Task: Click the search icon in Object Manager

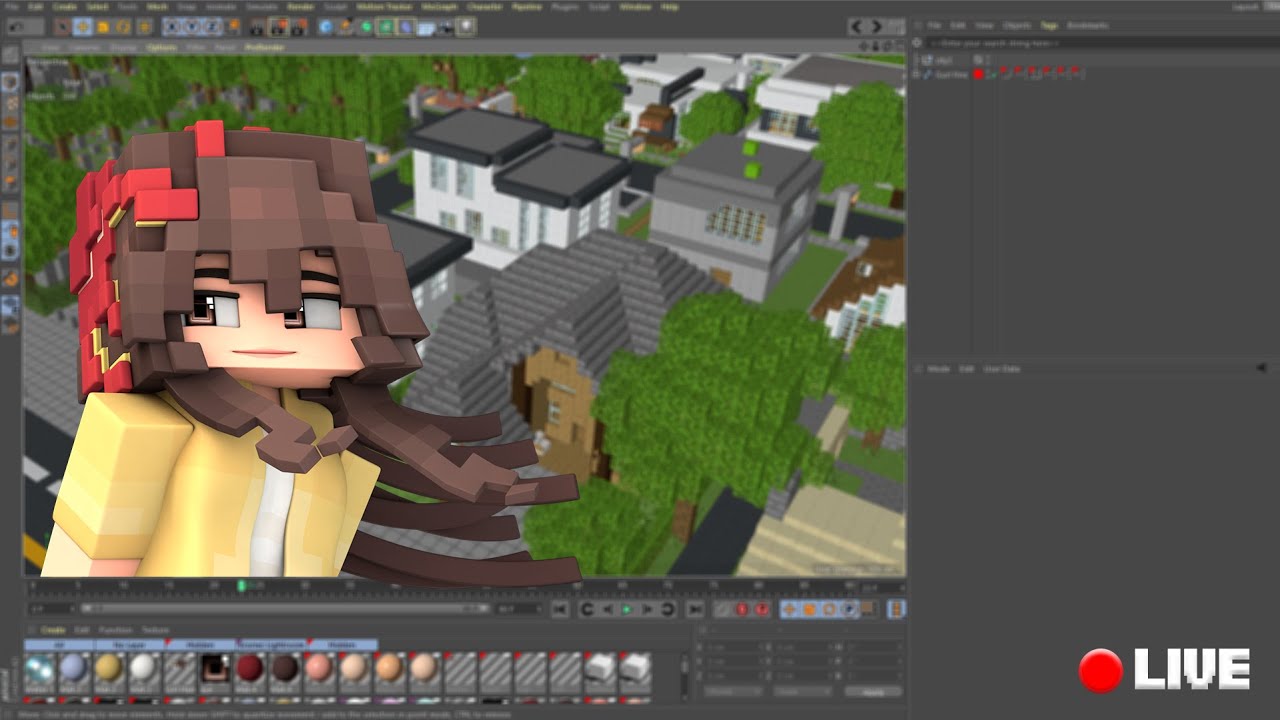Action: 917,43
